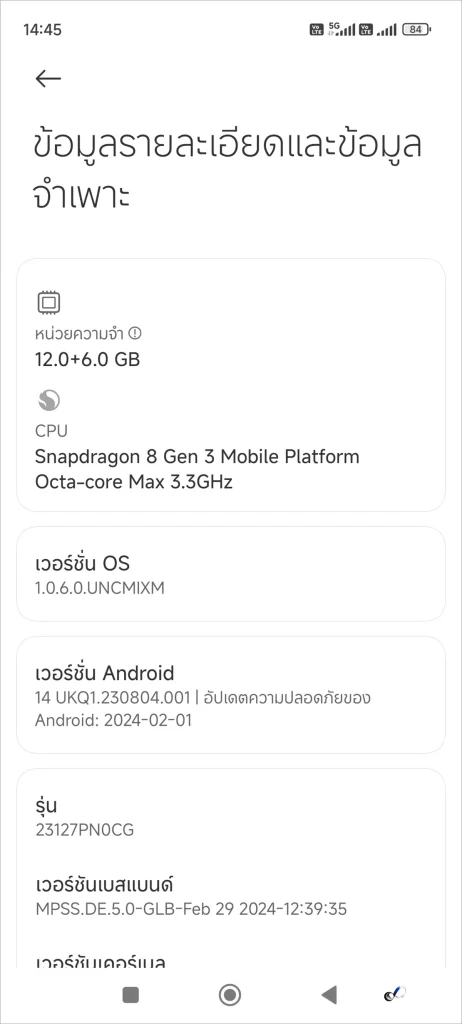
Task: Open the เวอร์ชั่น Android card
Action: click(x=231, y=695)
